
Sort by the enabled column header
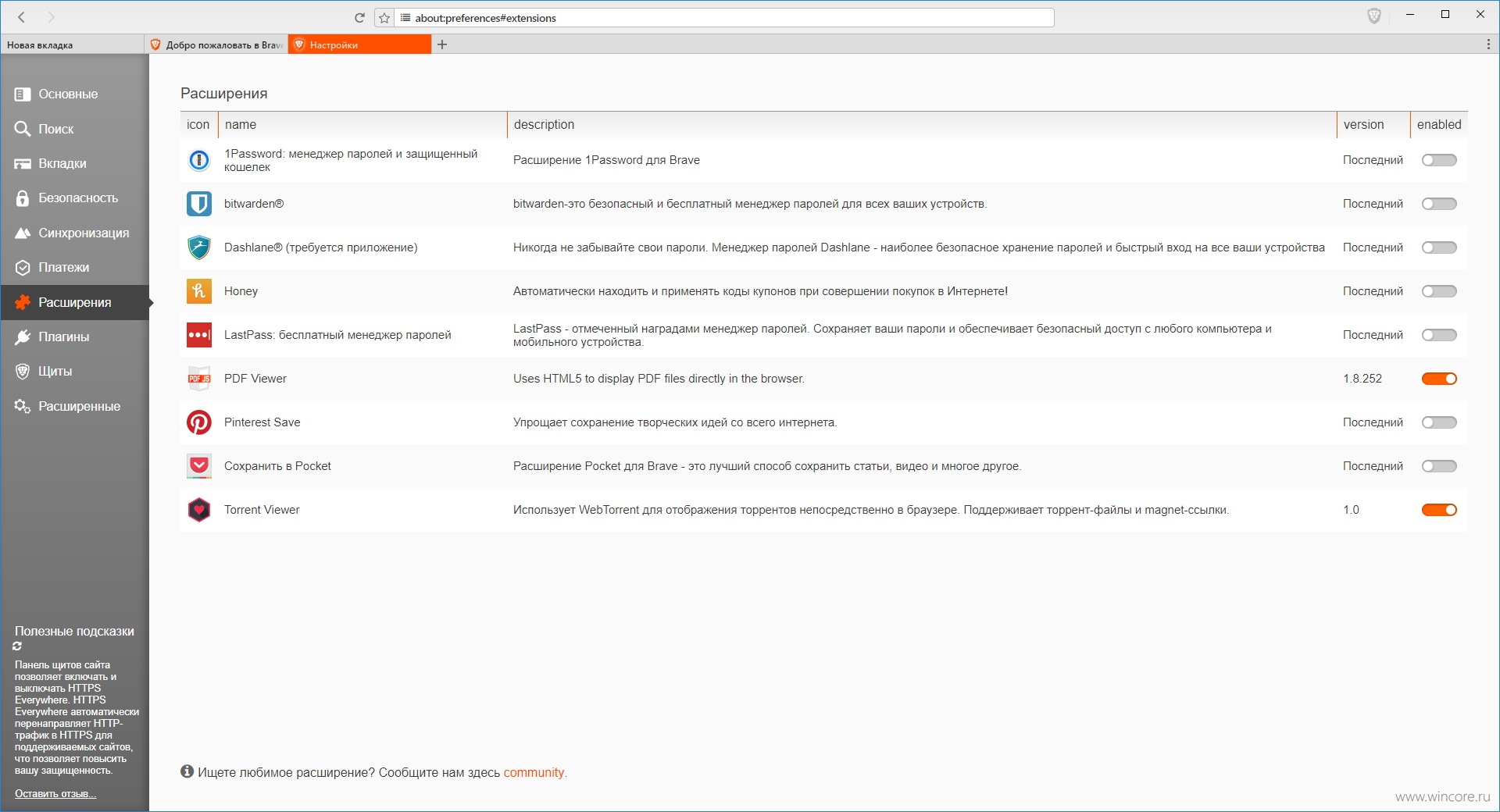click(x=1439, y=125)
